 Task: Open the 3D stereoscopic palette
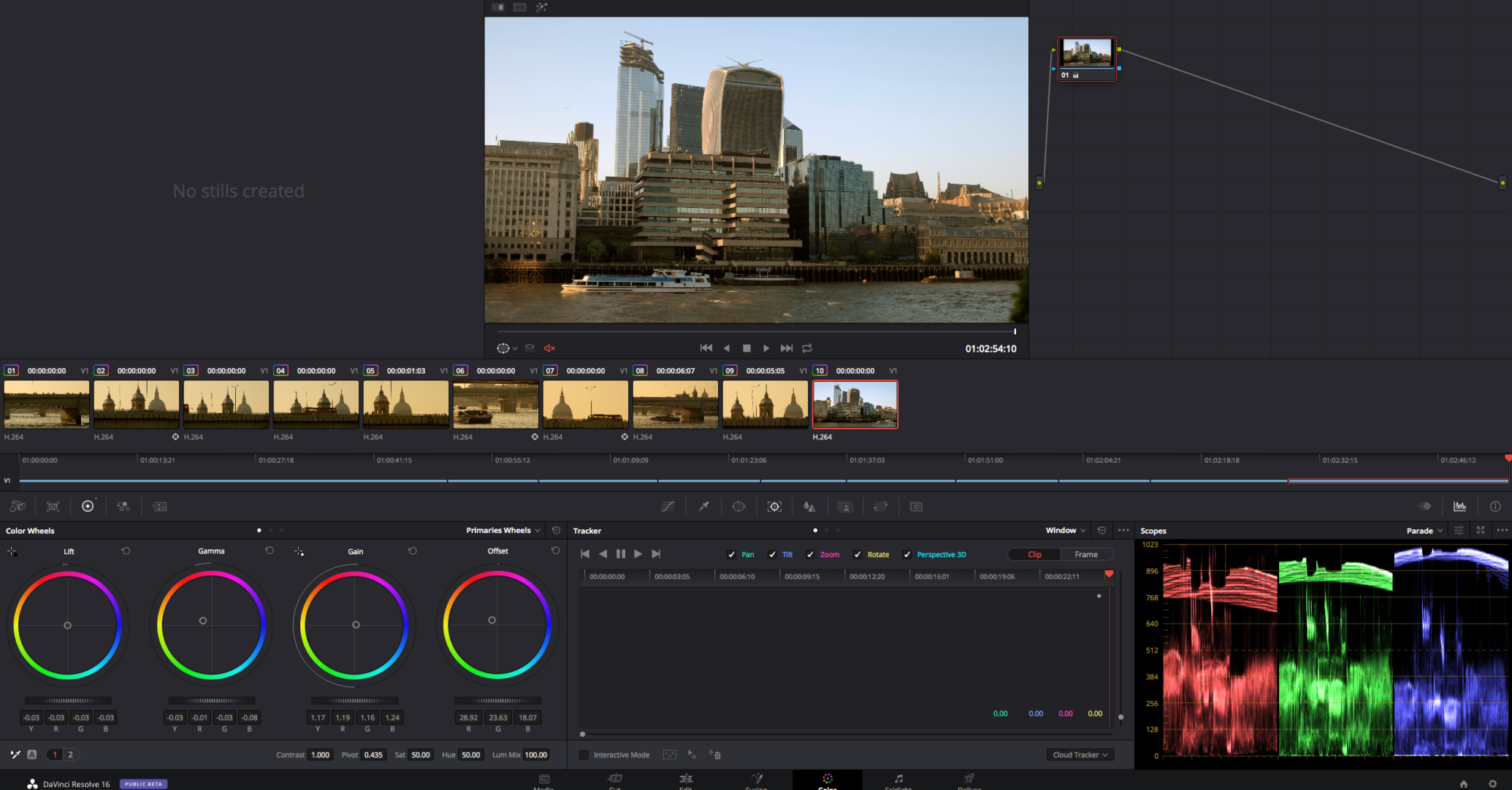tap(916, 507)
